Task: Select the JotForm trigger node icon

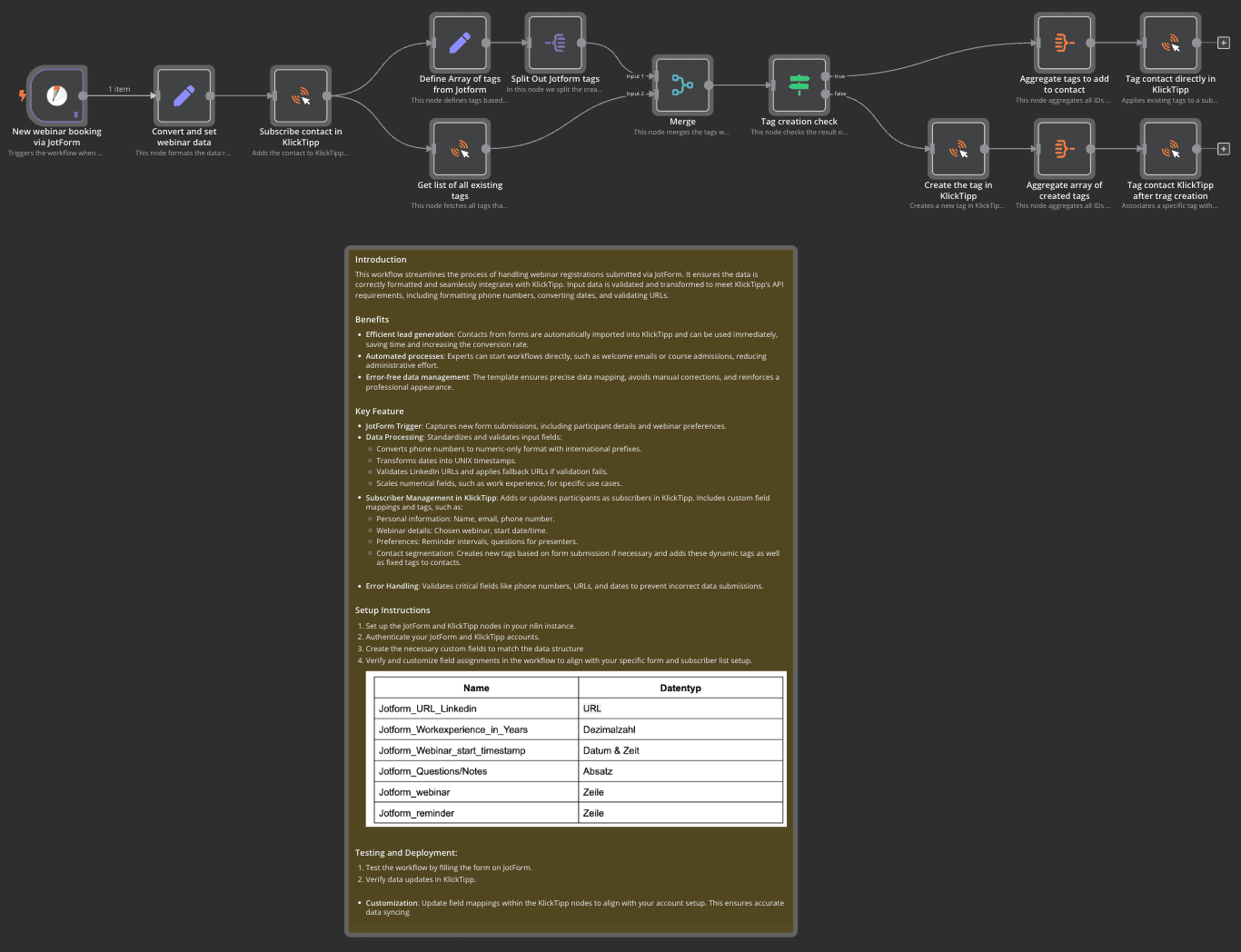Action: pos(56,95)
